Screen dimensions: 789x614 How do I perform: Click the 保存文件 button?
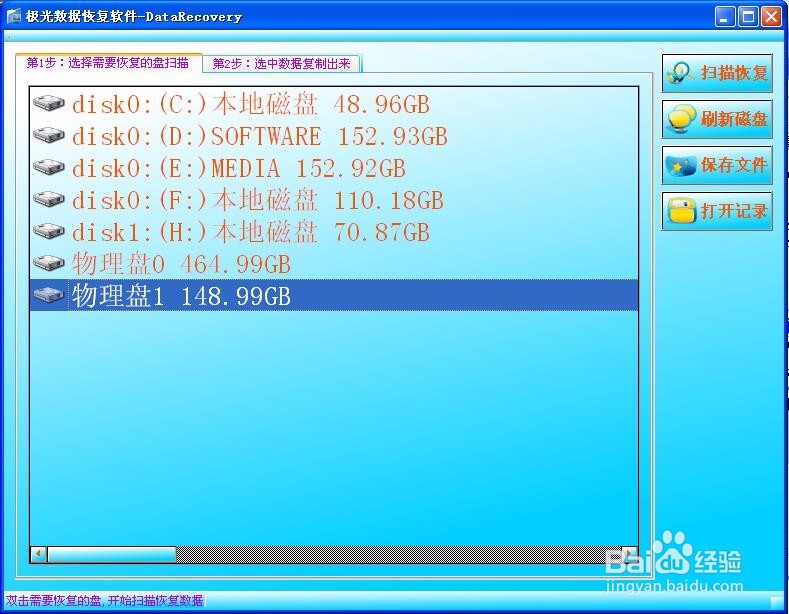click(x=717, y=165)
